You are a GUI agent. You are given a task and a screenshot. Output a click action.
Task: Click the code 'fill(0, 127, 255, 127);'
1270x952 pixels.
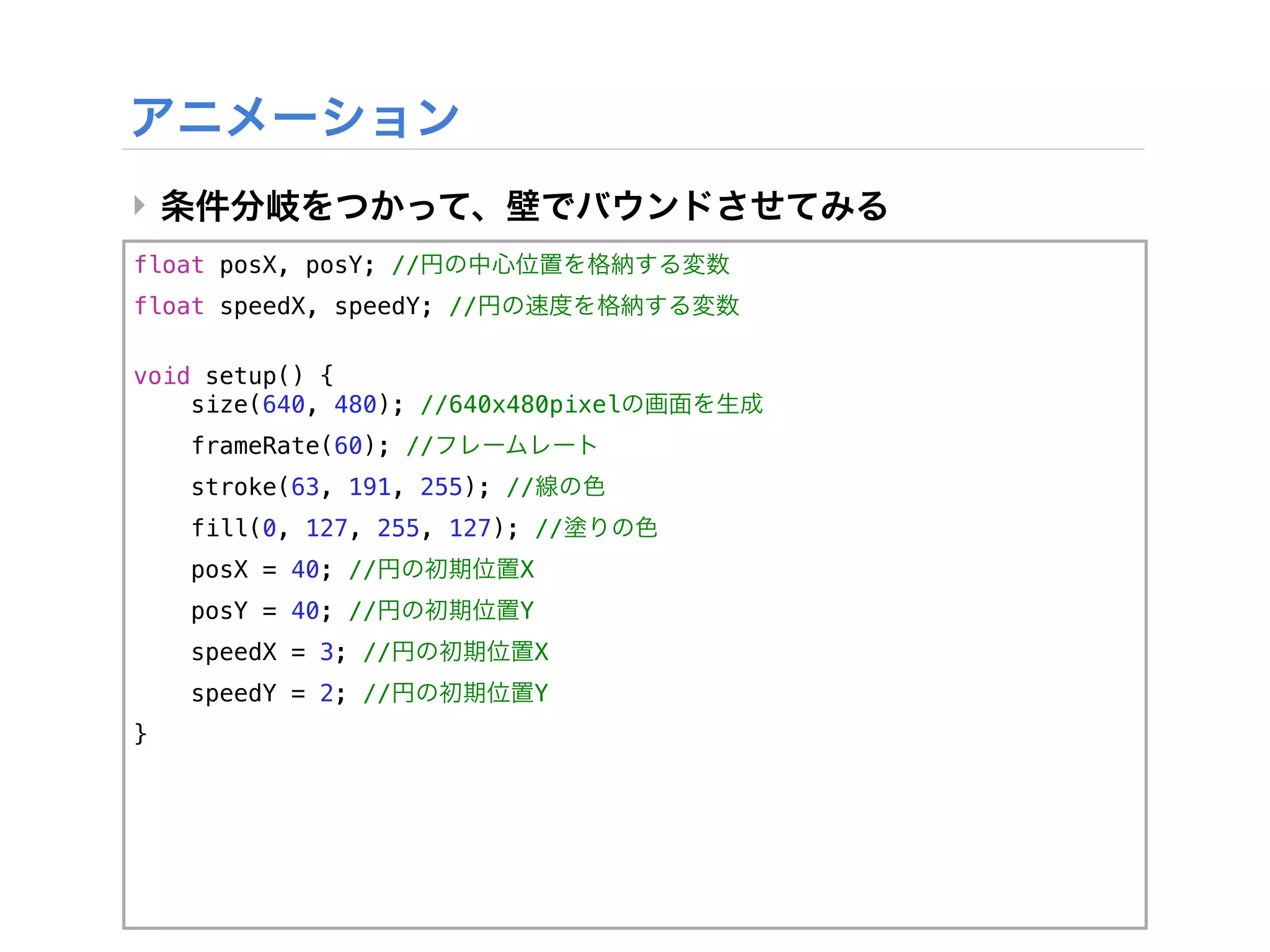tap(355, 528)
